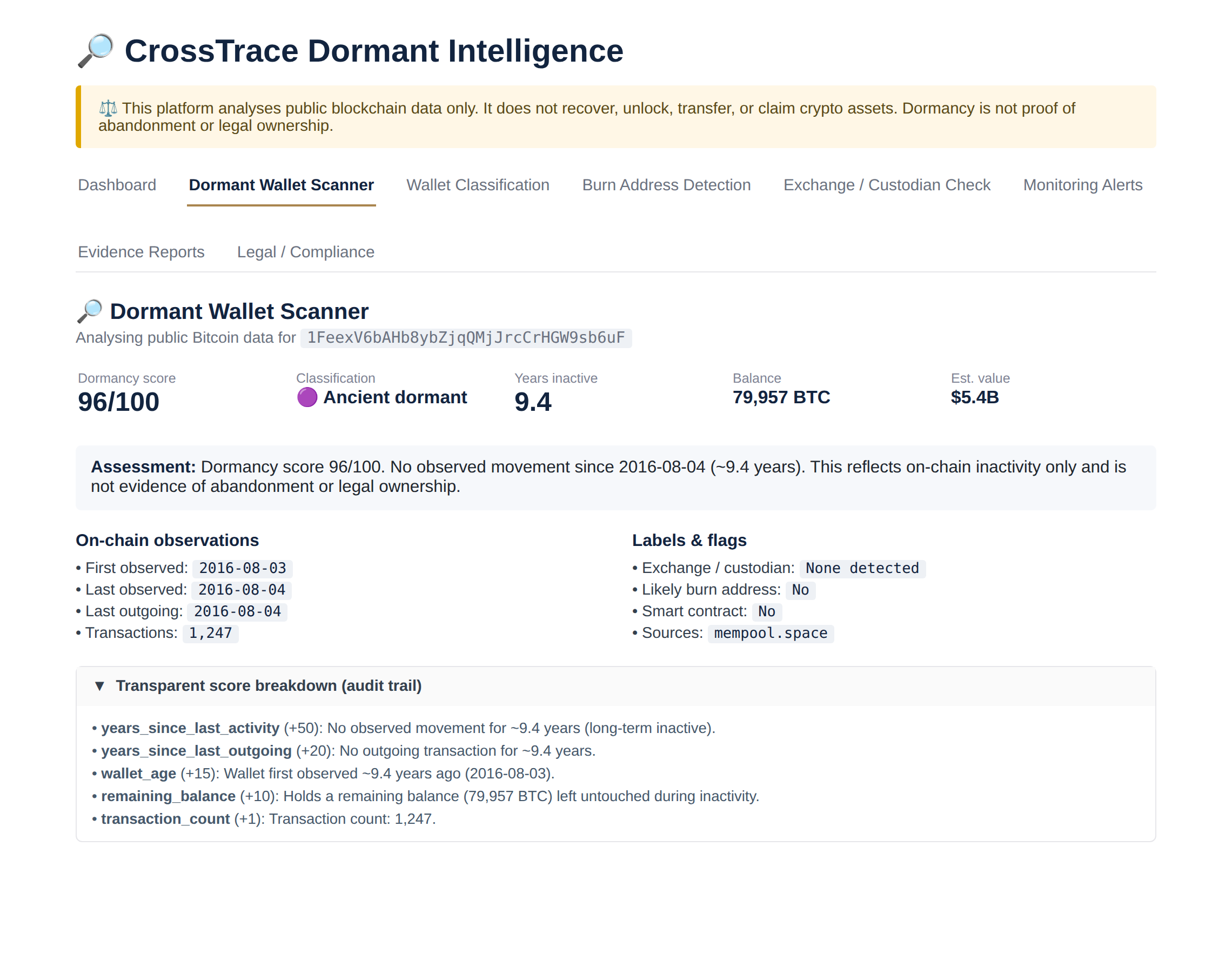Switch to the Wallet Classification tab
Viewport: 1232px width, 973px height.
[478, 185]
